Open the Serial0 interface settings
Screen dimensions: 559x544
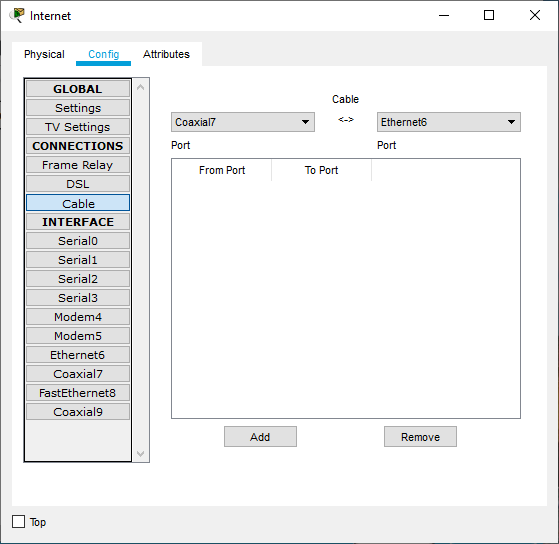tap(78, 241)
